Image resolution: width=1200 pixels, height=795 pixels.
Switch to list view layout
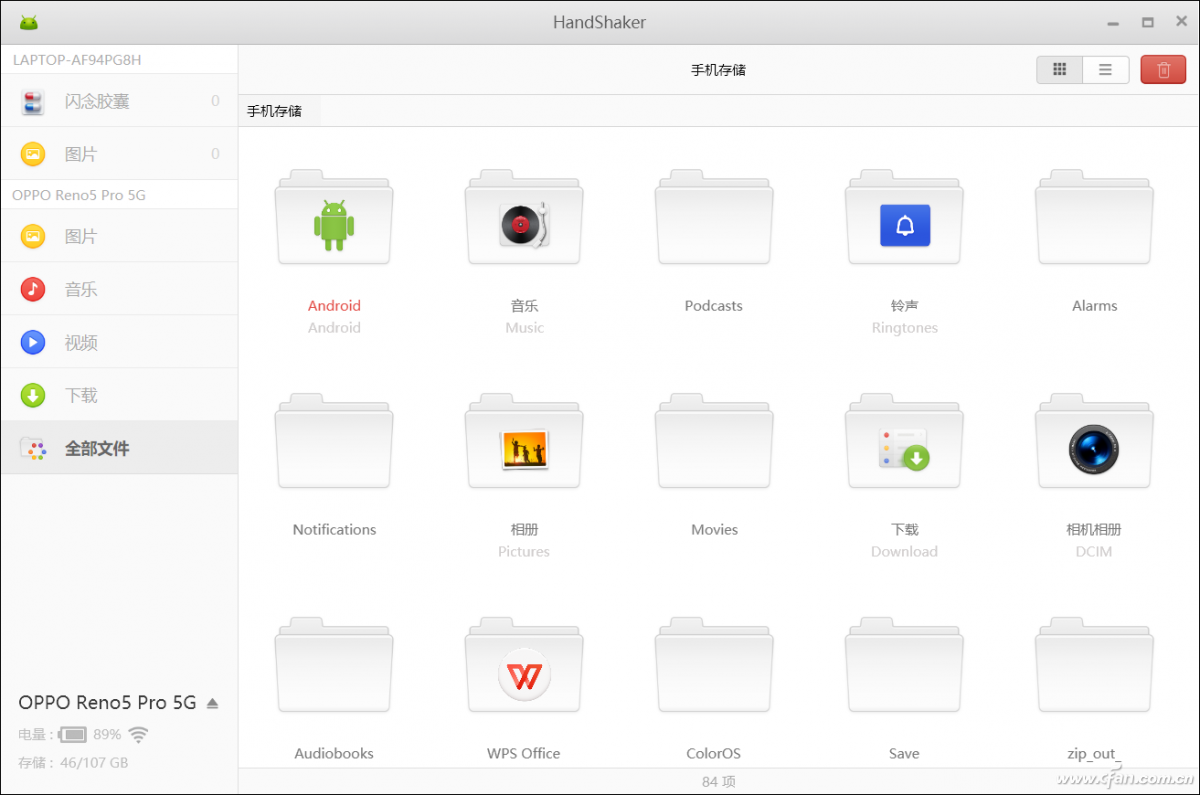(1105, 69)
